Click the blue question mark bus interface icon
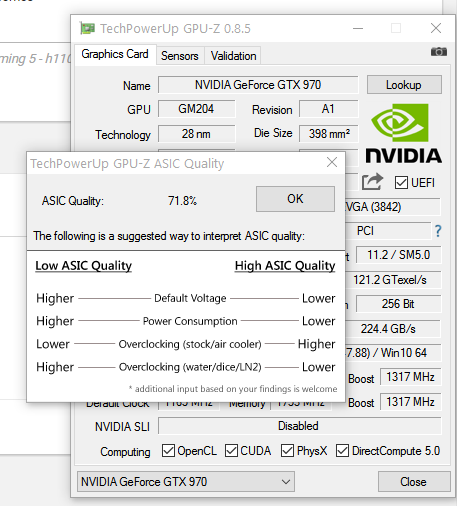The image size is (457, 506). coord(438,231)
